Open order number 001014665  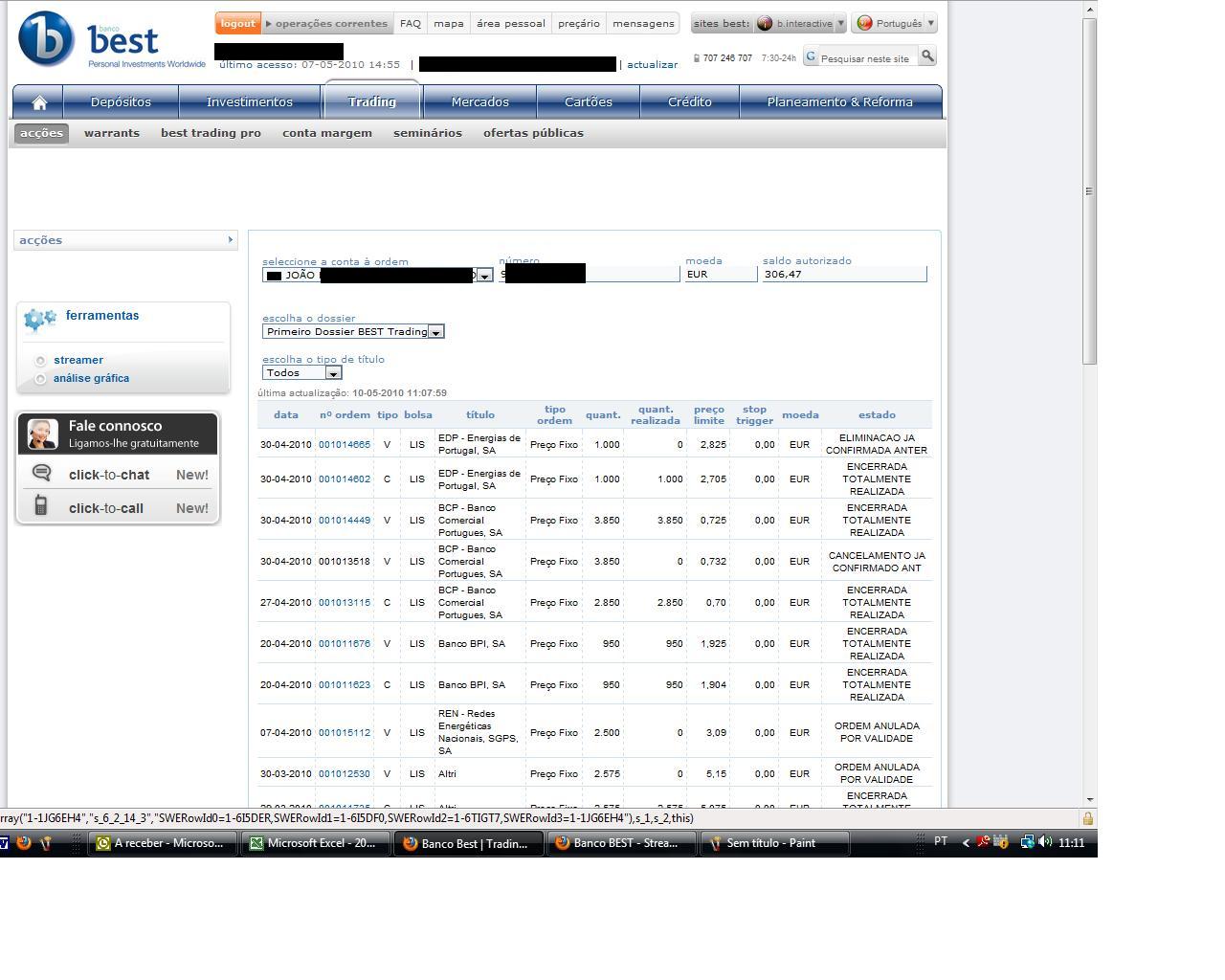click(345, 444)
